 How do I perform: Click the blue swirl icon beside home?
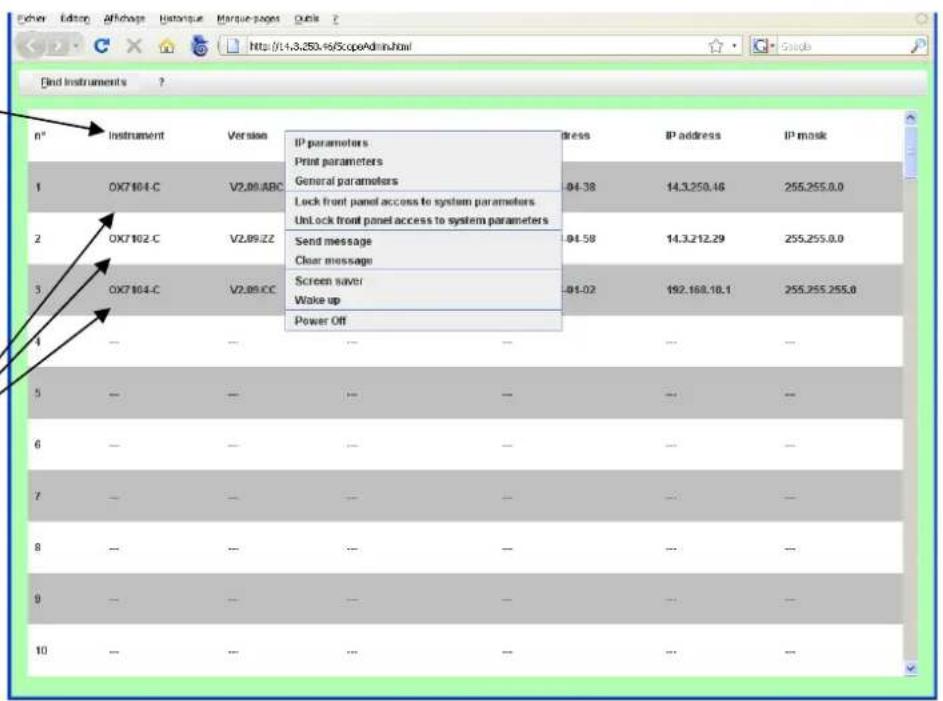pyautogui.click(x=199, y=46)
